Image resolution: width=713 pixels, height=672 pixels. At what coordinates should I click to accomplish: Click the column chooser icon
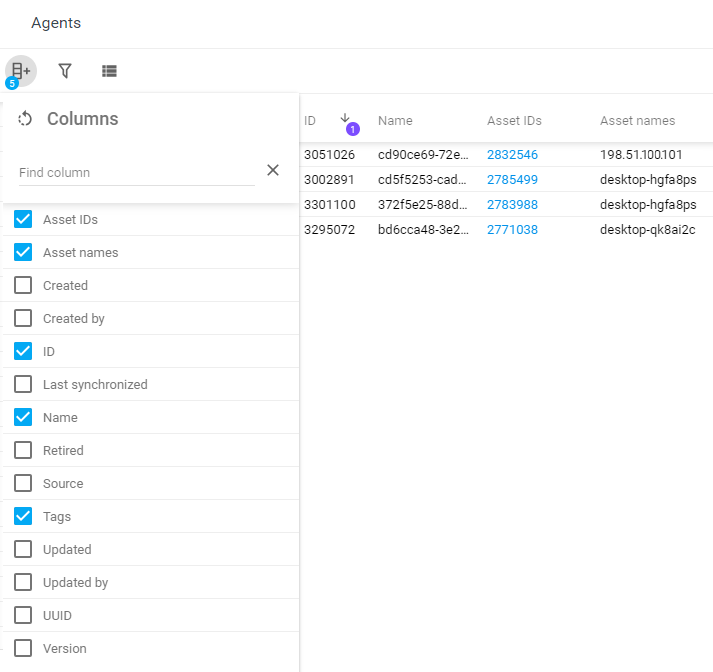tap(21, 71)
